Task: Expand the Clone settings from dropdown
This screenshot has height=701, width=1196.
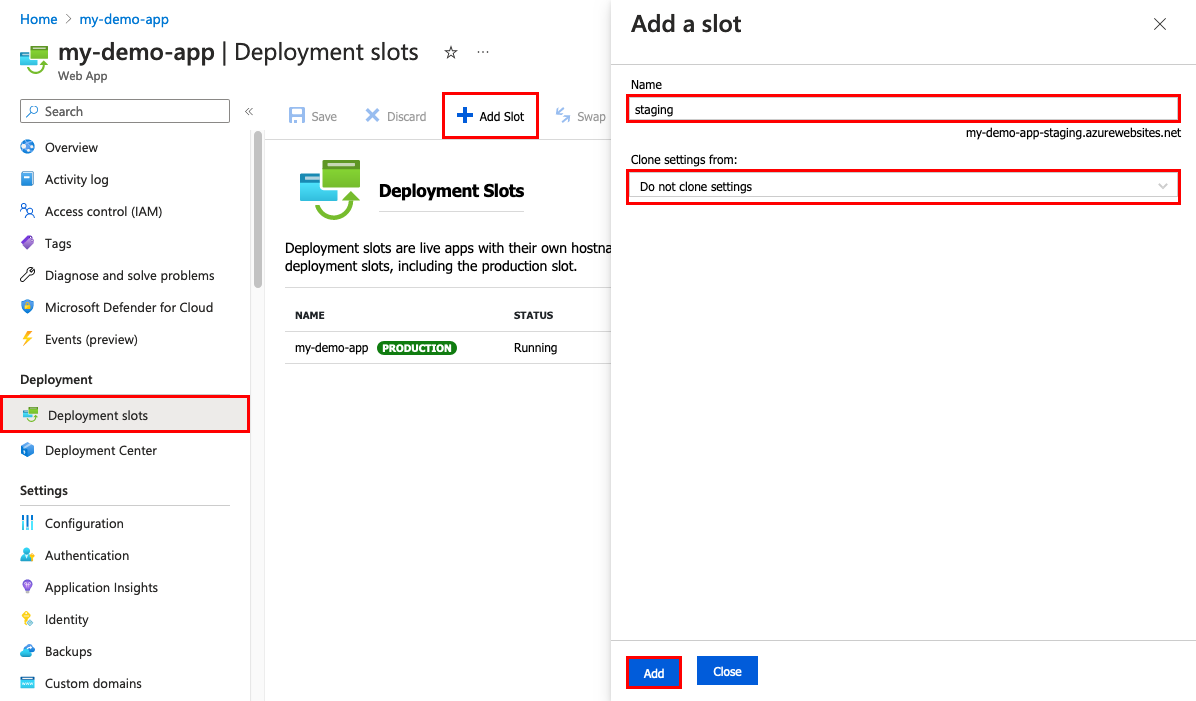Action: (x=903, y=187)
